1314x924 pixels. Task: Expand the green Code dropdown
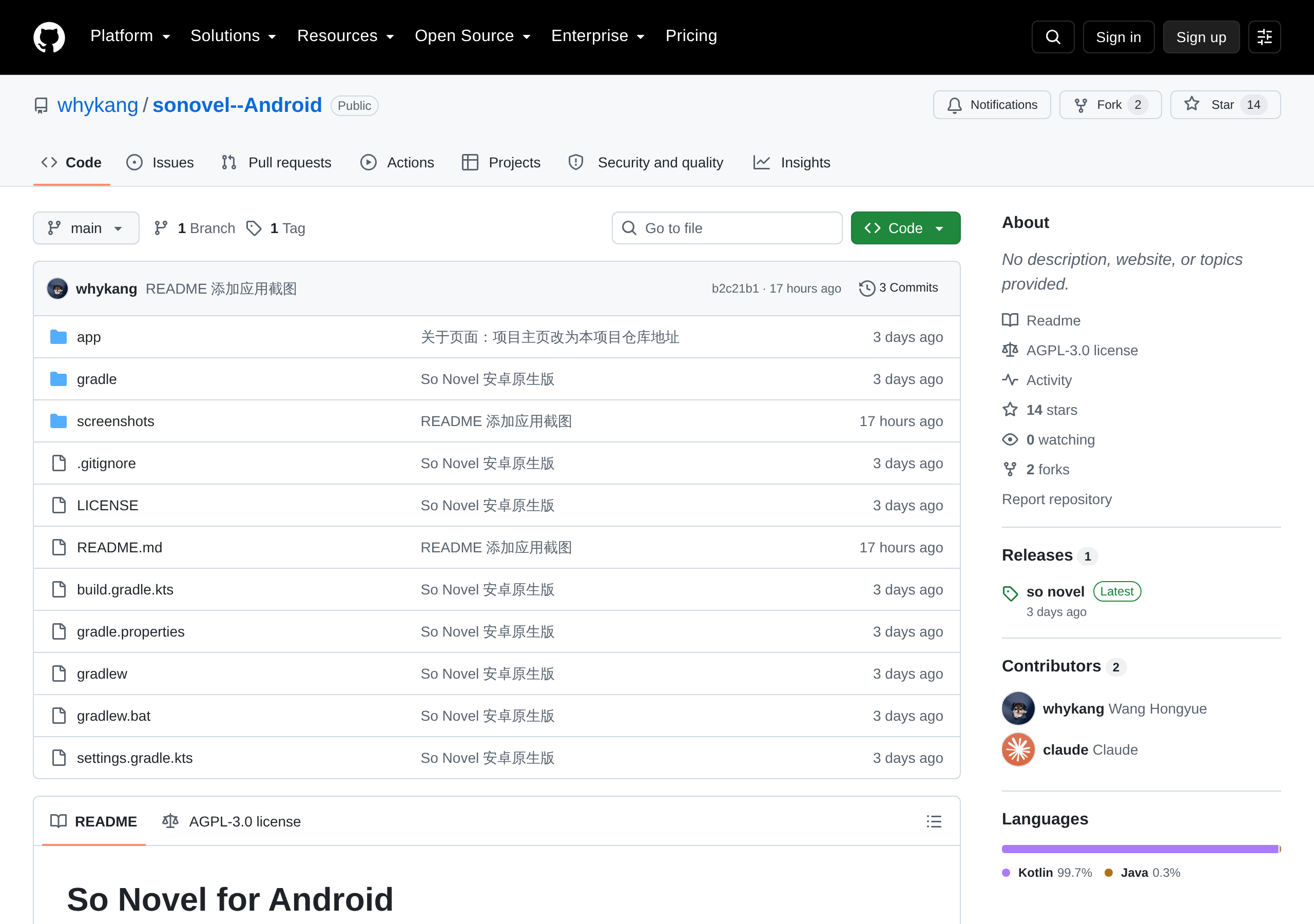[905, 228]
